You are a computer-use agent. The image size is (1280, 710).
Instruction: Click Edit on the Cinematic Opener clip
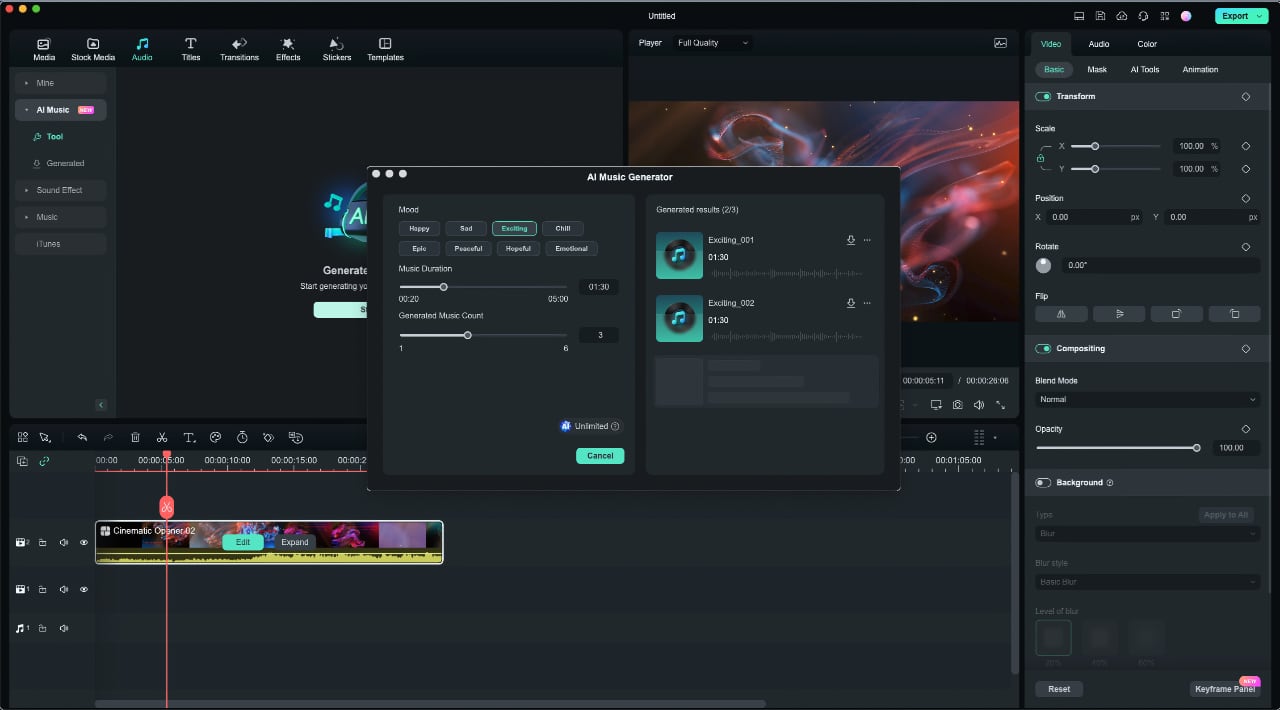243,541
